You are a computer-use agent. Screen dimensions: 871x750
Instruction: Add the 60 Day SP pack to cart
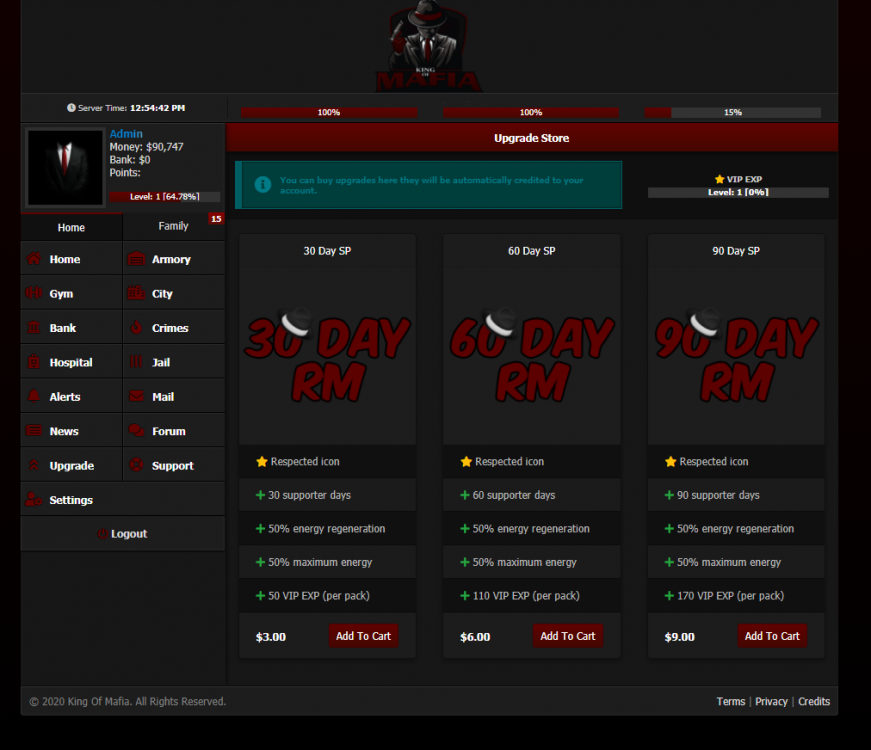pos(567,636)
